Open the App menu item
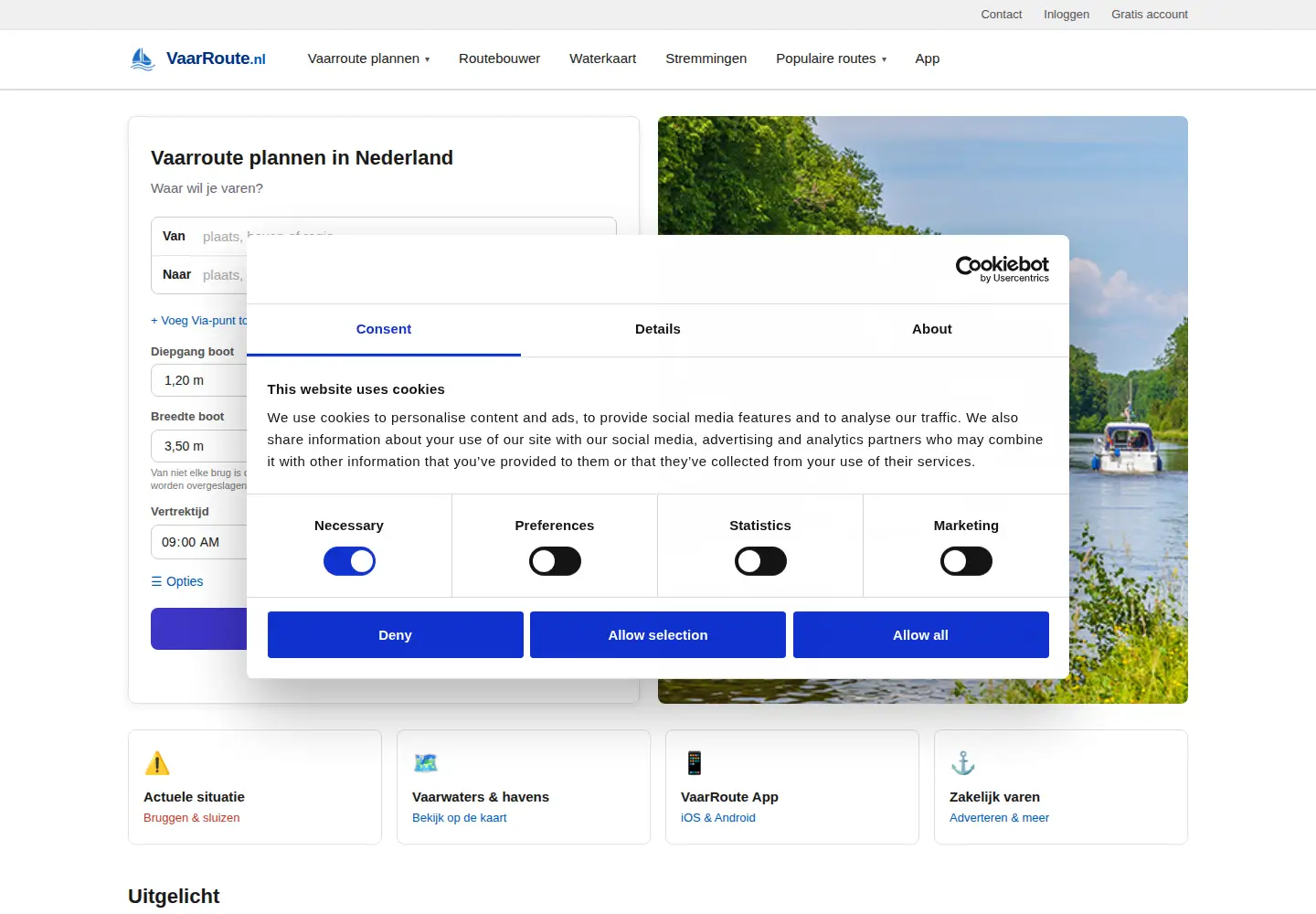The width and height of the screenshot is (1316, 914). pos(928,58)
